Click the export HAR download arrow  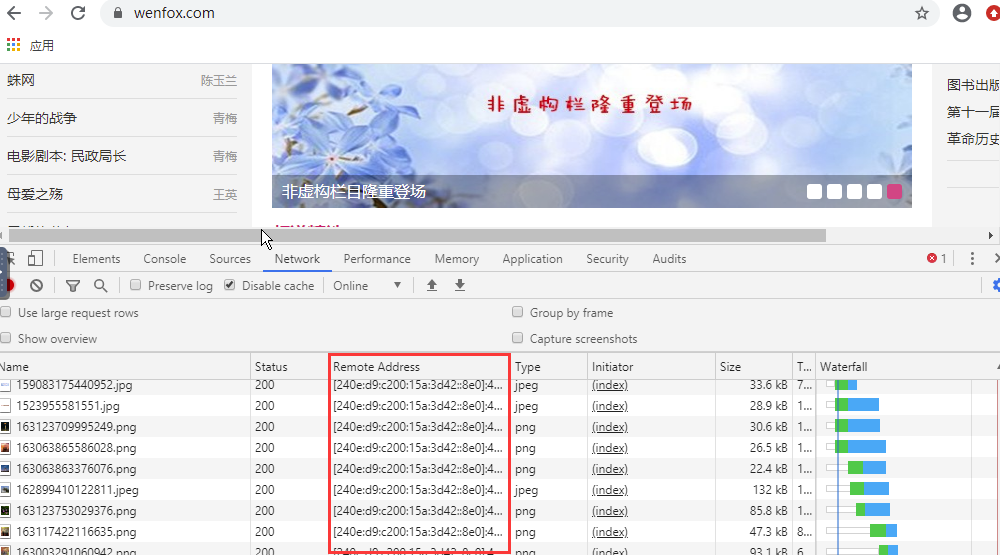point(460,286)
